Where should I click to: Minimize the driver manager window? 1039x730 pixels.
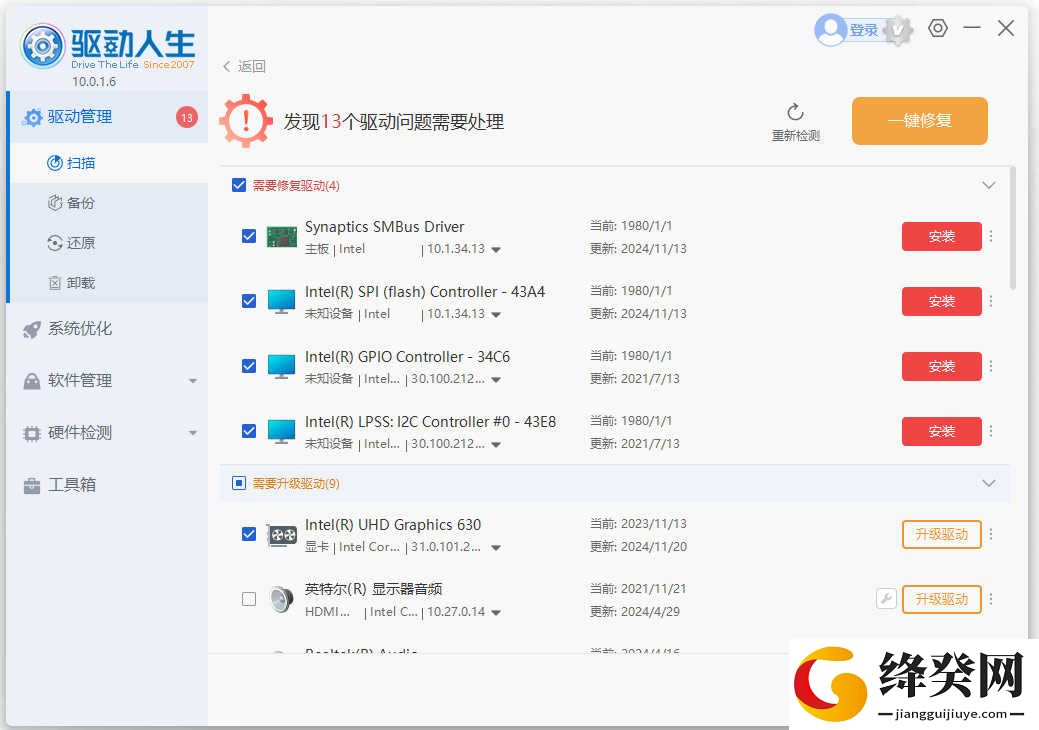point(972,28)
